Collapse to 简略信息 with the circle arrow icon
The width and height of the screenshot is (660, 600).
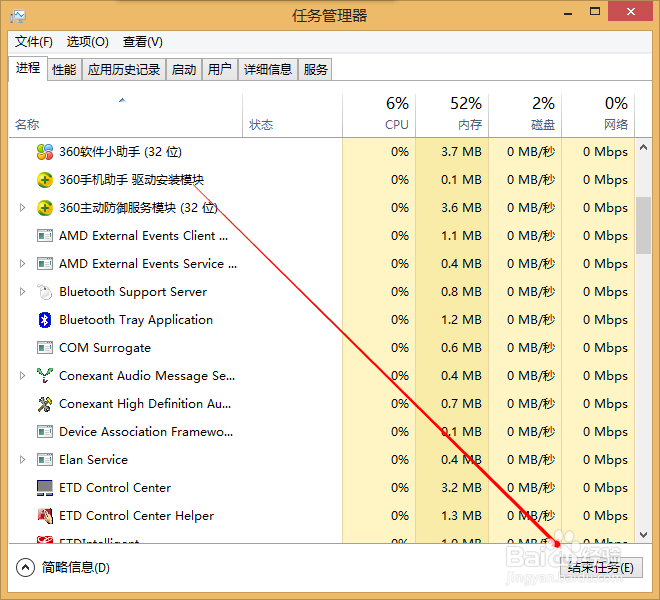(x=25, y=568)
